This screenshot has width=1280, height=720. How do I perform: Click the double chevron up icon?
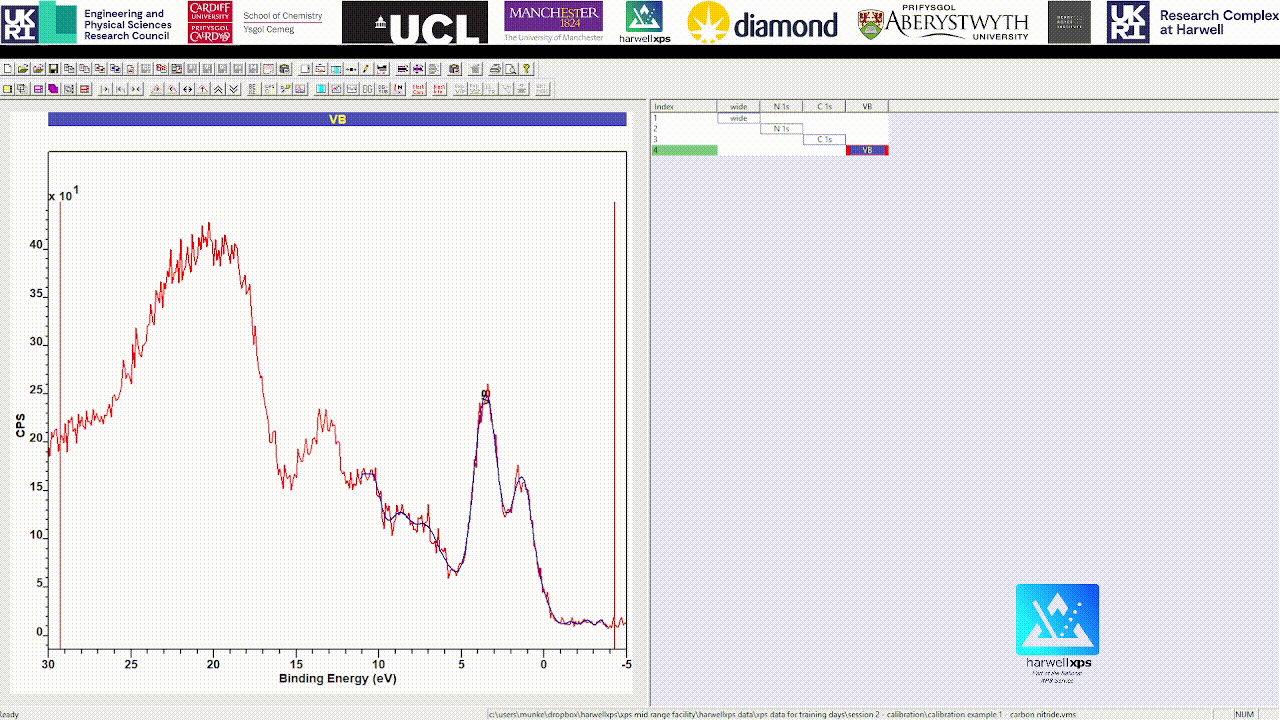point(218,89)
